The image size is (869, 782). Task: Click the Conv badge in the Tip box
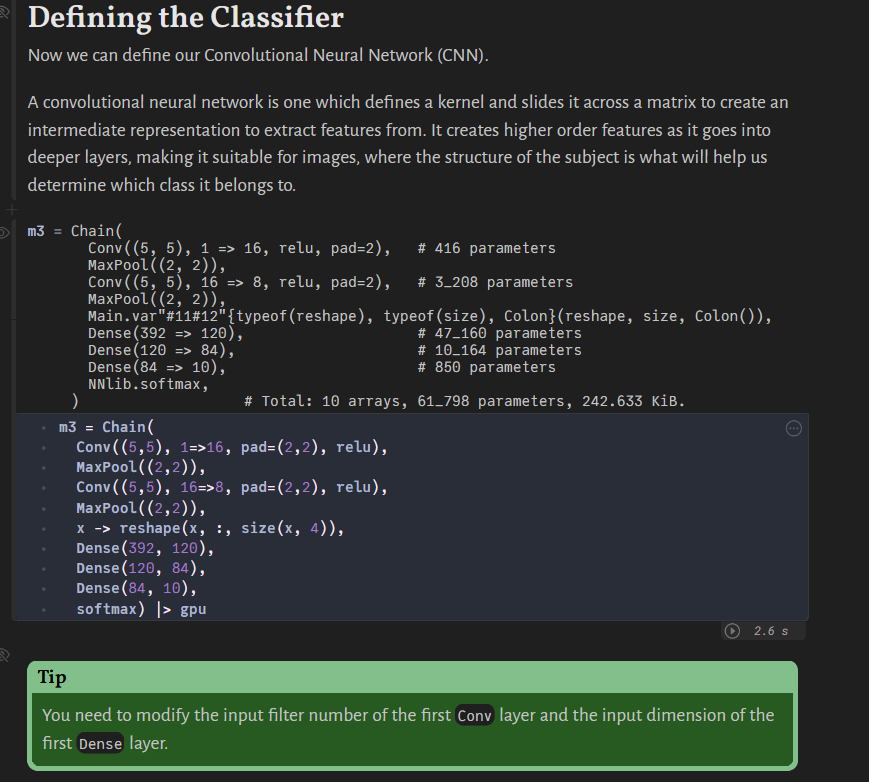pos(474,715)
